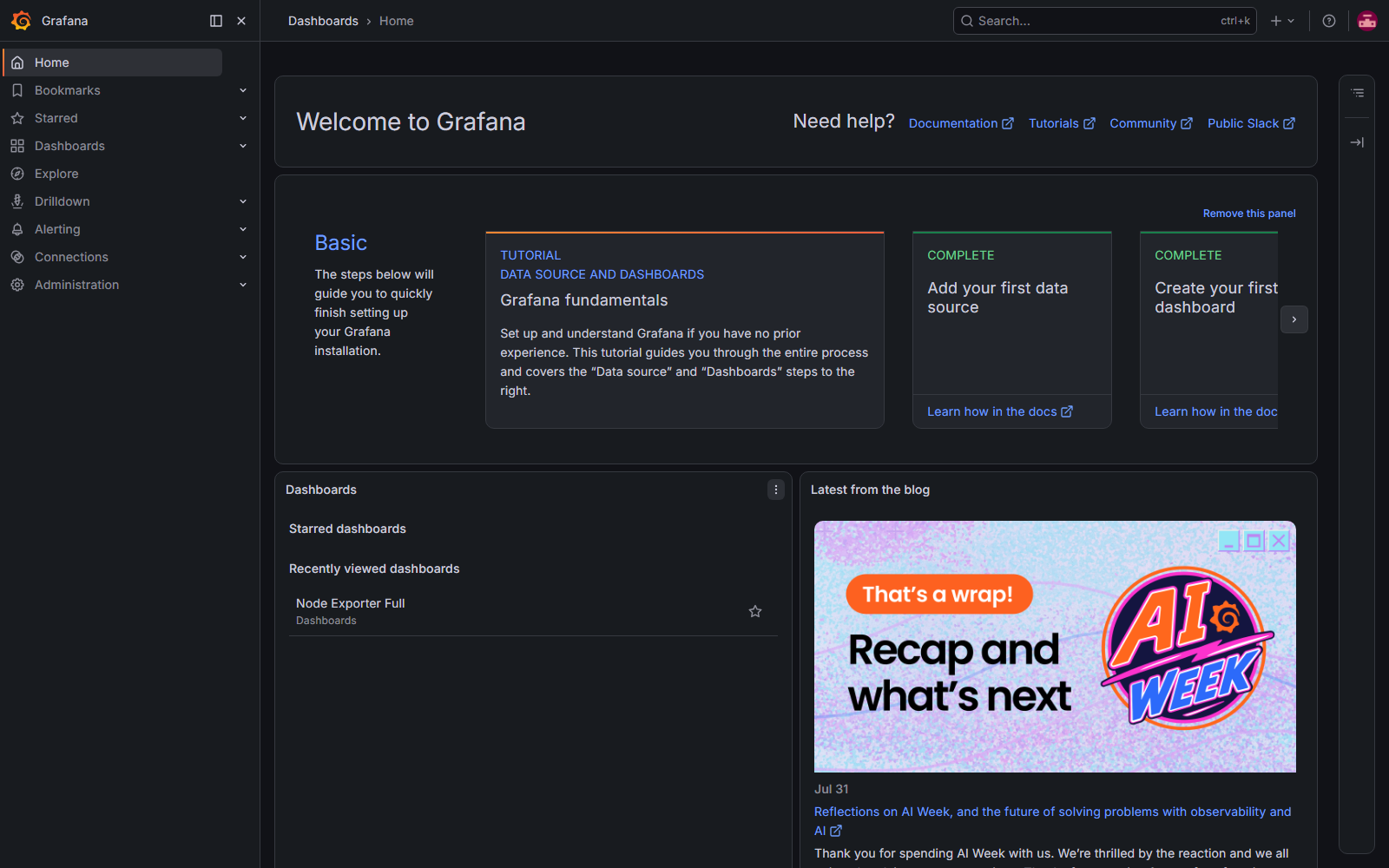Expand the Drilldown section chevron
This screenshot has width=1389, height=868.
click(x=243, y=201)
